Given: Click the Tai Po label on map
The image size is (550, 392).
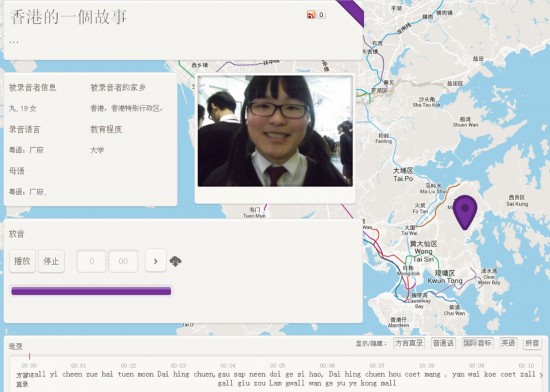Looking at the screenshot, I should click(403, 178).
